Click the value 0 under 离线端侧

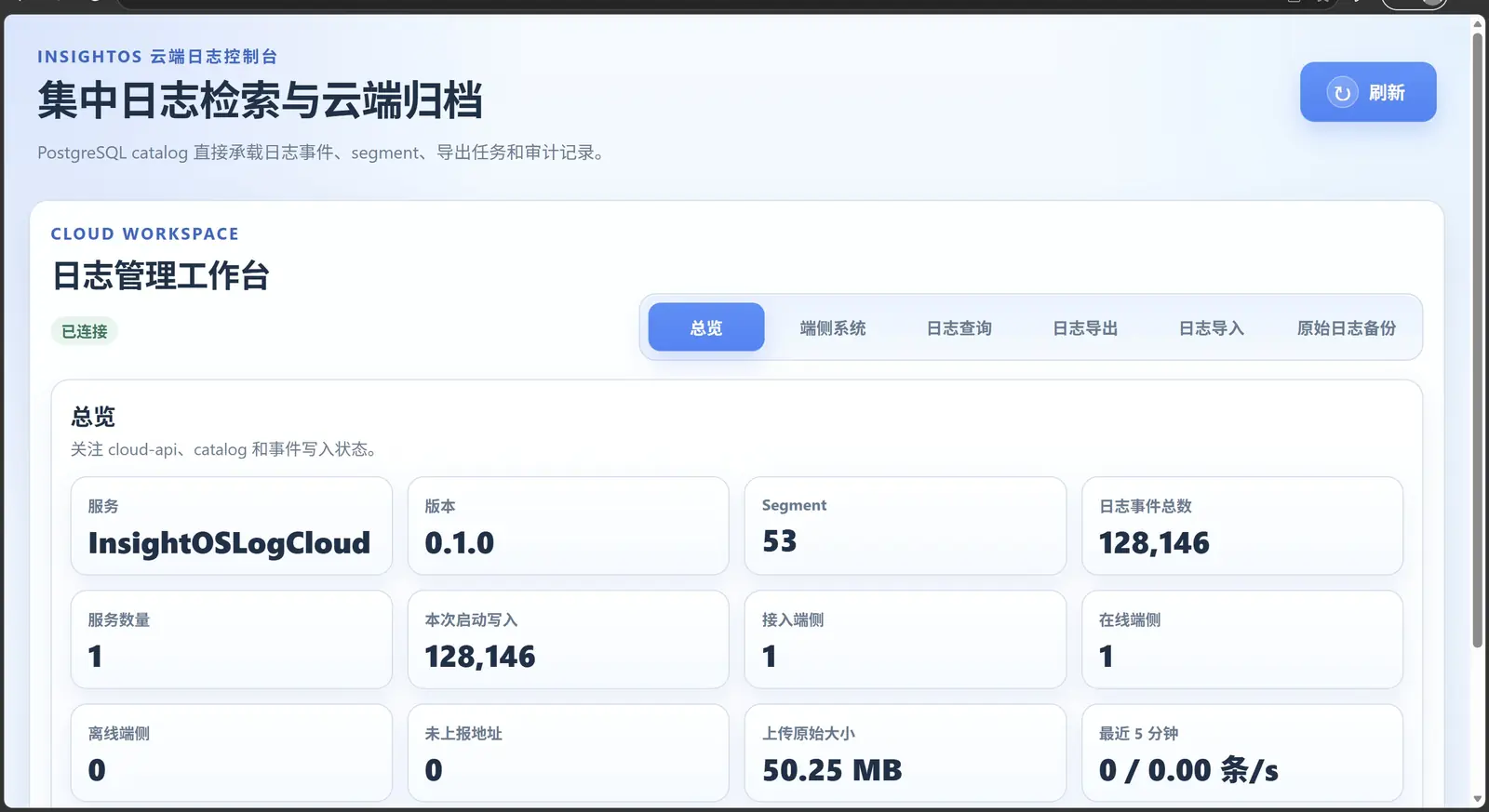coord(97,769)
